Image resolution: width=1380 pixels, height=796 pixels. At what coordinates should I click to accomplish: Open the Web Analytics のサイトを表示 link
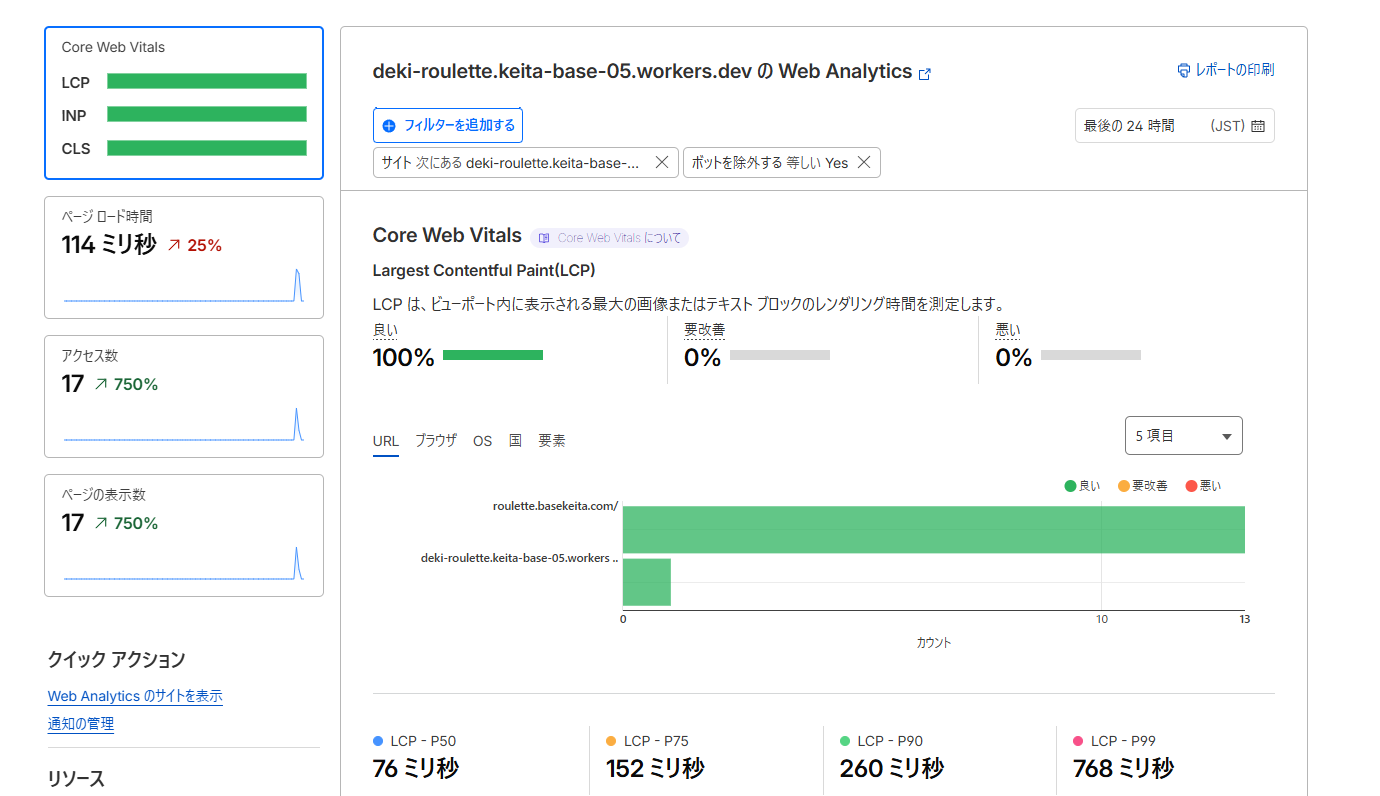pos(134,695)
